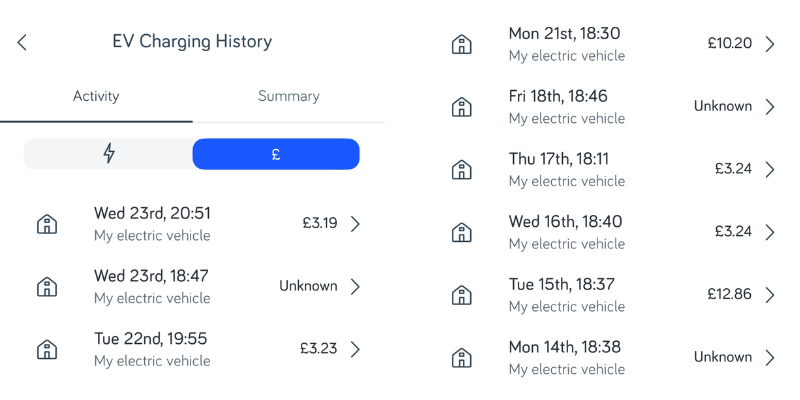Click home icon for Mon 21st 18:30 charge
Screen dimensions: 800x400
[462, 44]
